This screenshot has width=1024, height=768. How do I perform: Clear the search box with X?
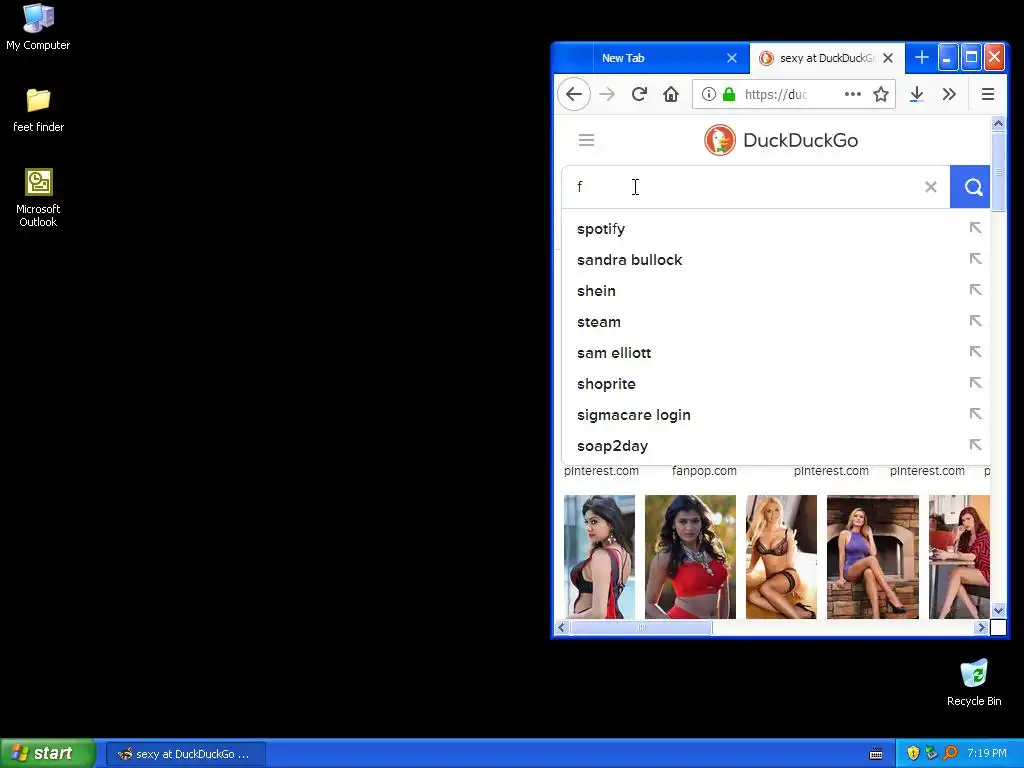tap(931, 187)
